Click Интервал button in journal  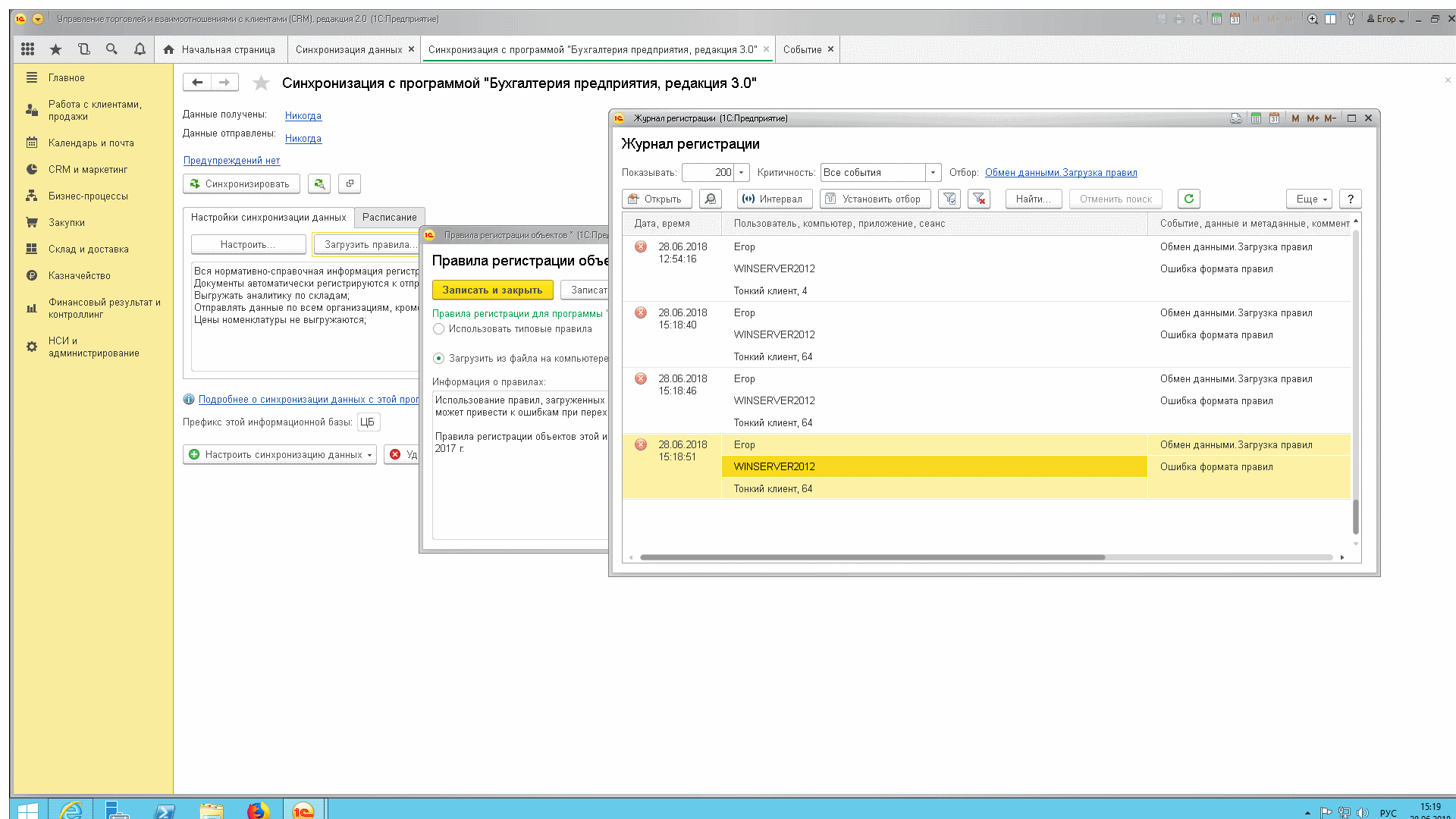774,199
